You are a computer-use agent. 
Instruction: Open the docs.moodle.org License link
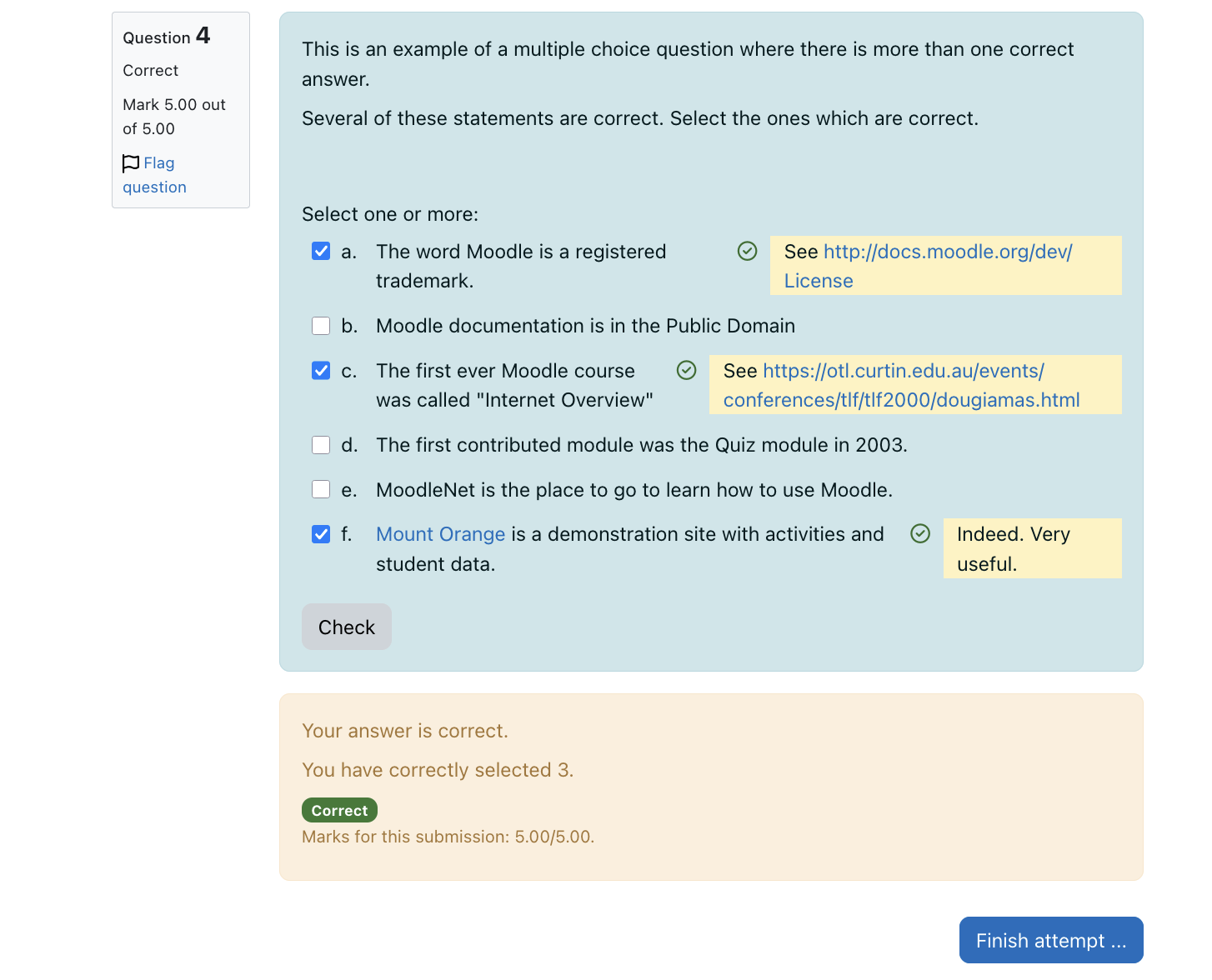coord(928,266)
